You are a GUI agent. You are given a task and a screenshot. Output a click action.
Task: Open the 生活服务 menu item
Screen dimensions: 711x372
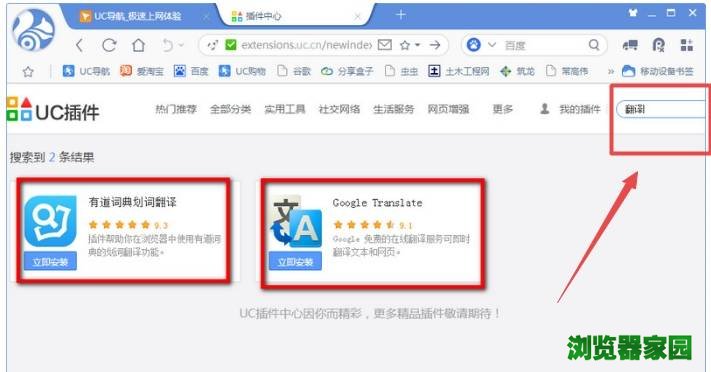click(x=394, y=109)
